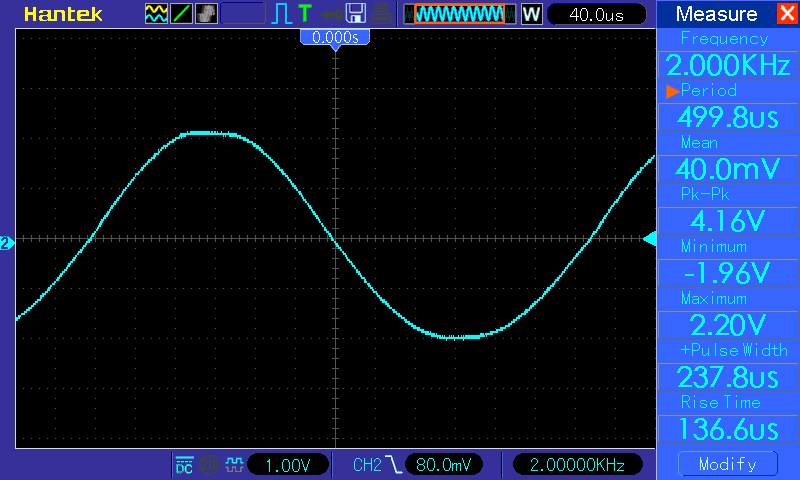The height and width of the screenshot is (480, 800).
Task: Click the 40.0mV mean value box
Action: (728, 169)
